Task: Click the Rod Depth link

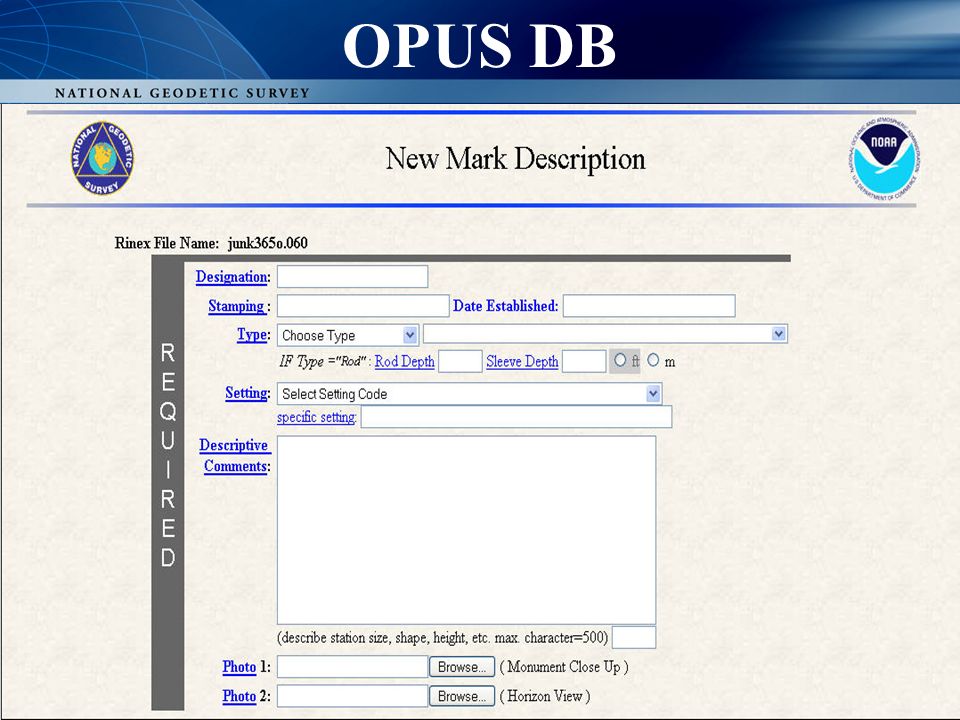Action: 405,361
